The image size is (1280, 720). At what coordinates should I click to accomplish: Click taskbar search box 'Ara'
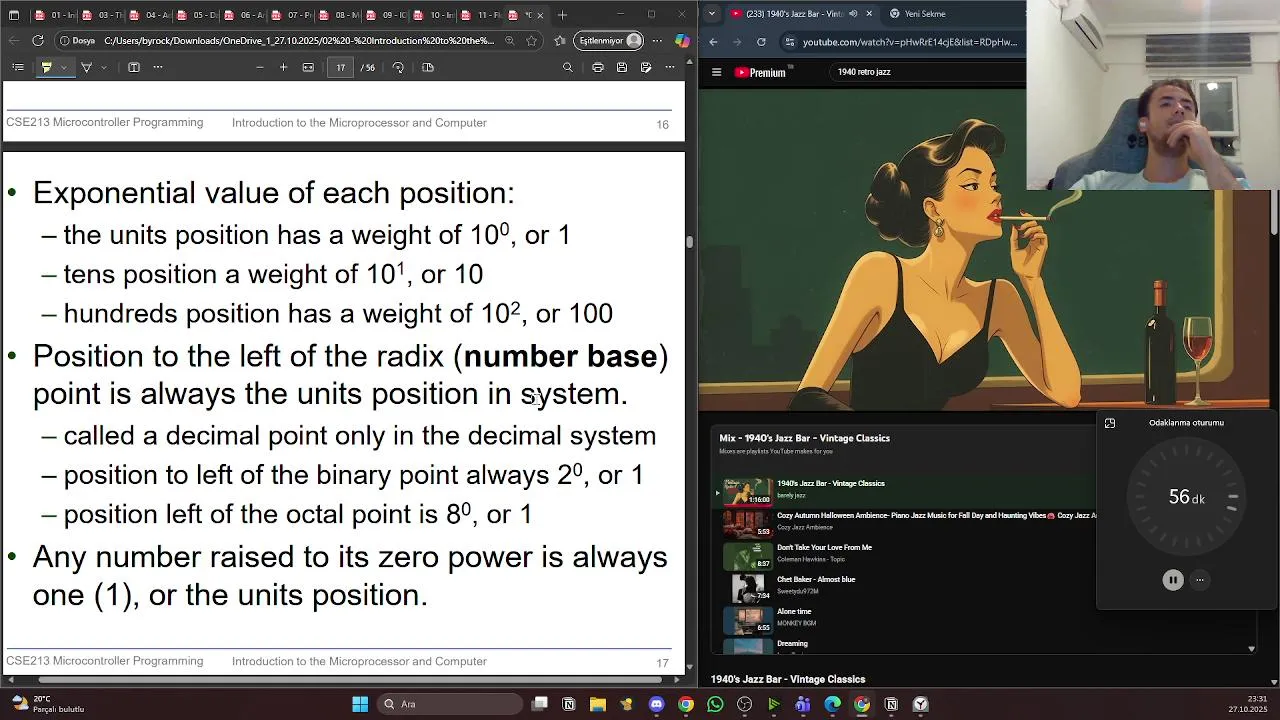pyautogui.click(x=448, y=704)
